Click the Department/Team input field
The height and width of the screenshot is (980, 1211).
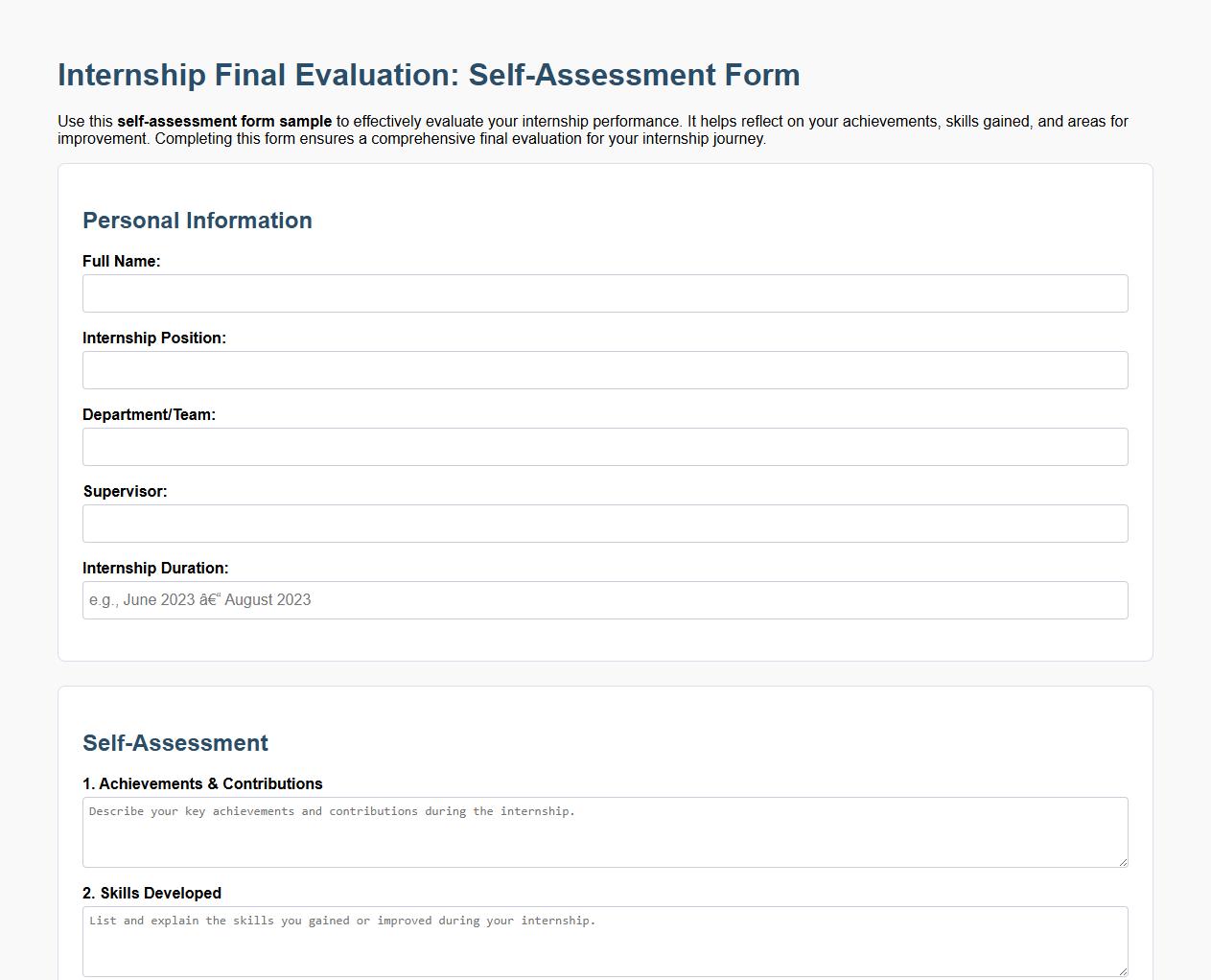[x=605, y=447]
